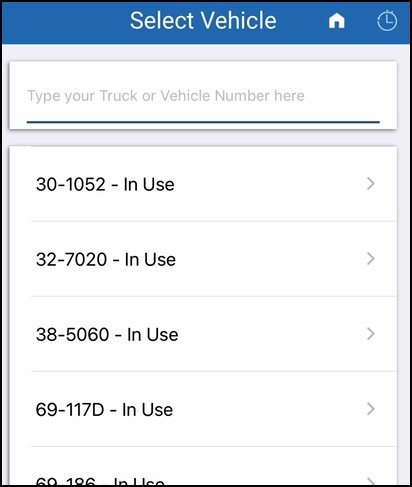Go to the Home screen icon
412x487 pixels.
tap(337, 21)
